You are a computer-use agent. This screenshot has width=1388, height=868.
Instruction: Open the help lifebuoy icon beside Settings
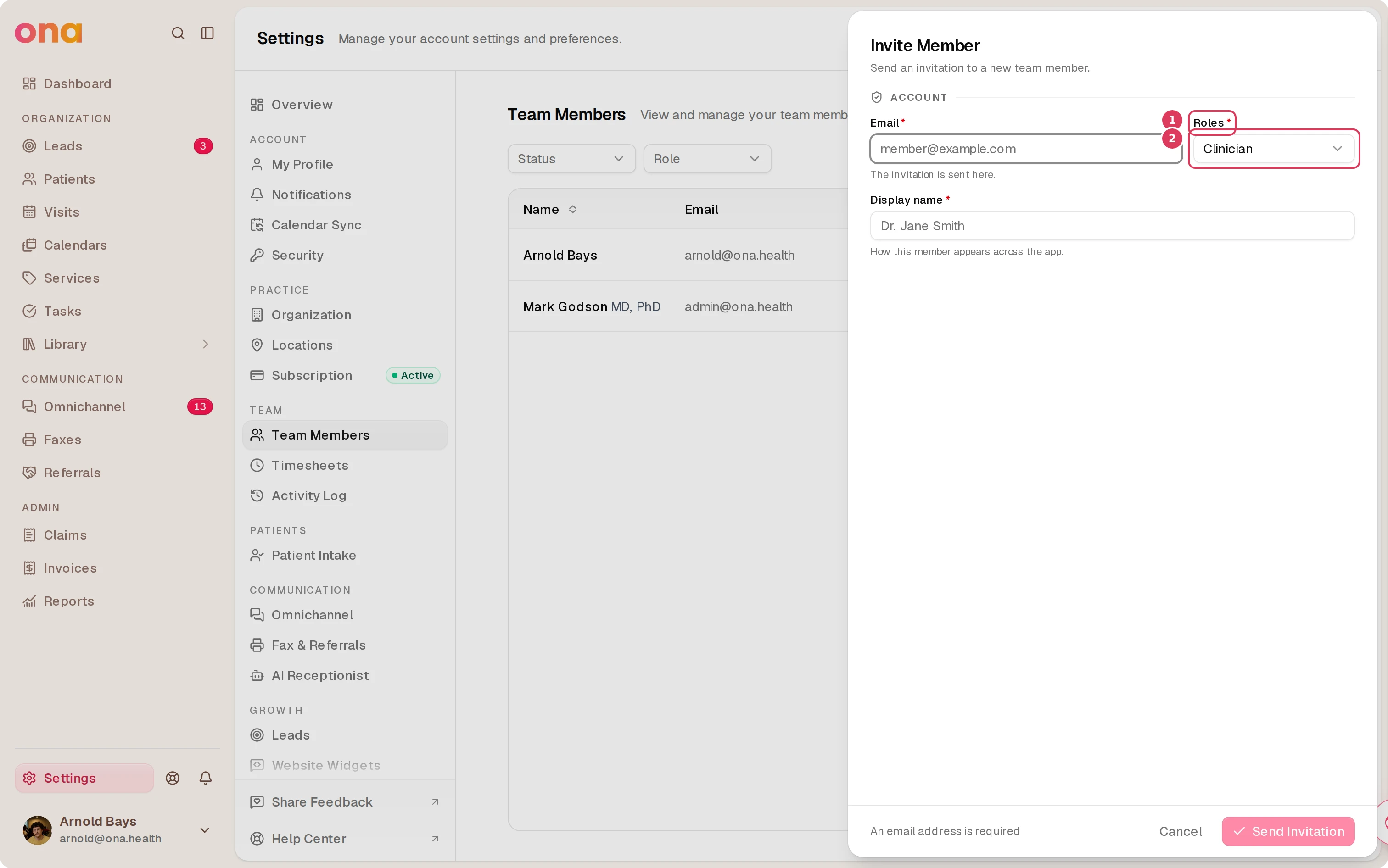(172, 778)
